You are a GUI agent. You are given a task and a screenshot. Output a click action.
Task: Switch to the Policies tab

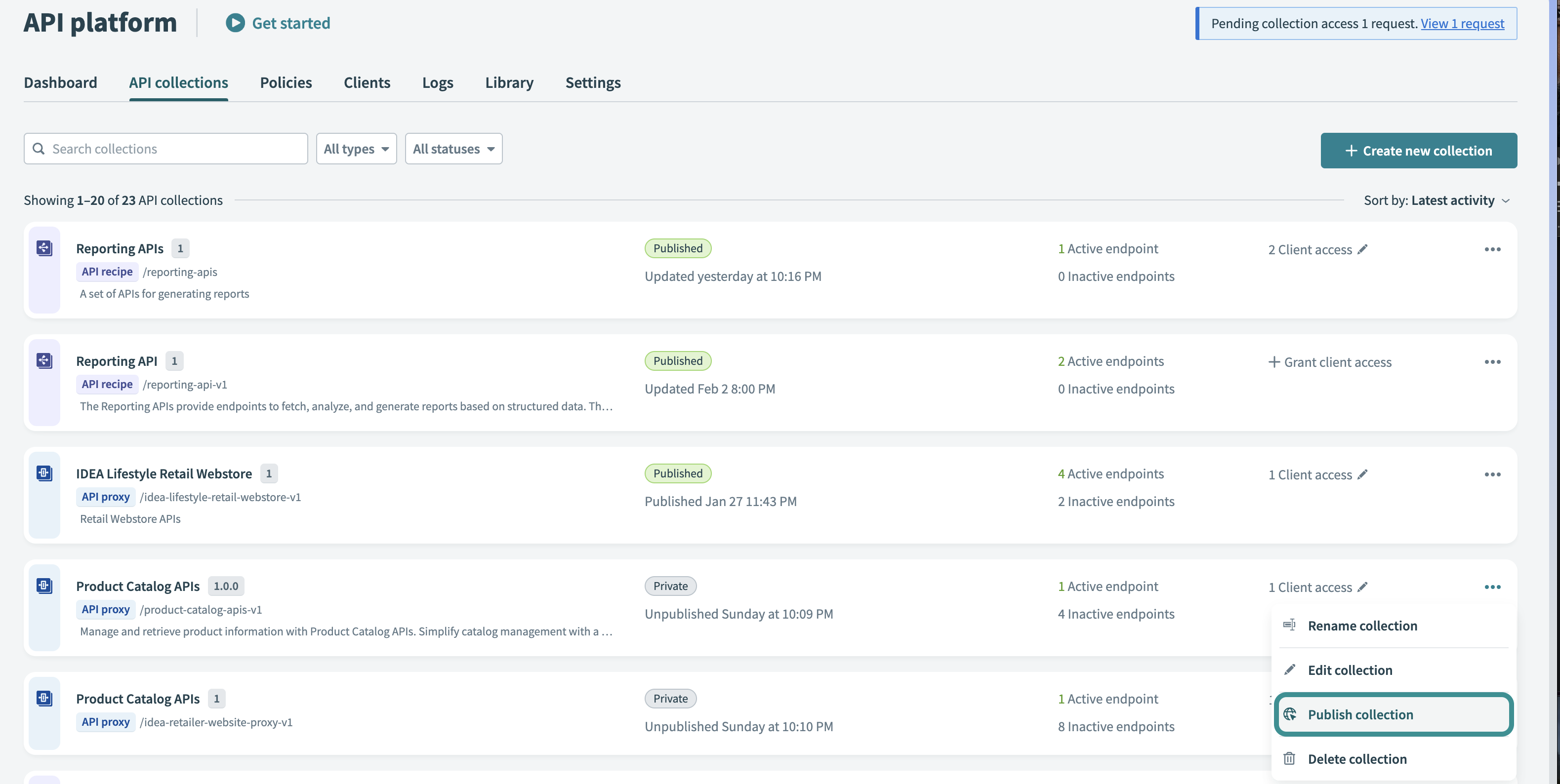(285, 82)
